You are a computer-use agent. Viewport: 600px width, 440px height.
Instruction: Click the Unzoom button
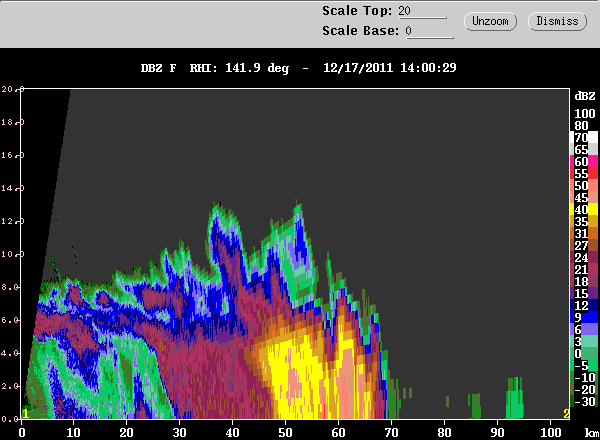490,21
